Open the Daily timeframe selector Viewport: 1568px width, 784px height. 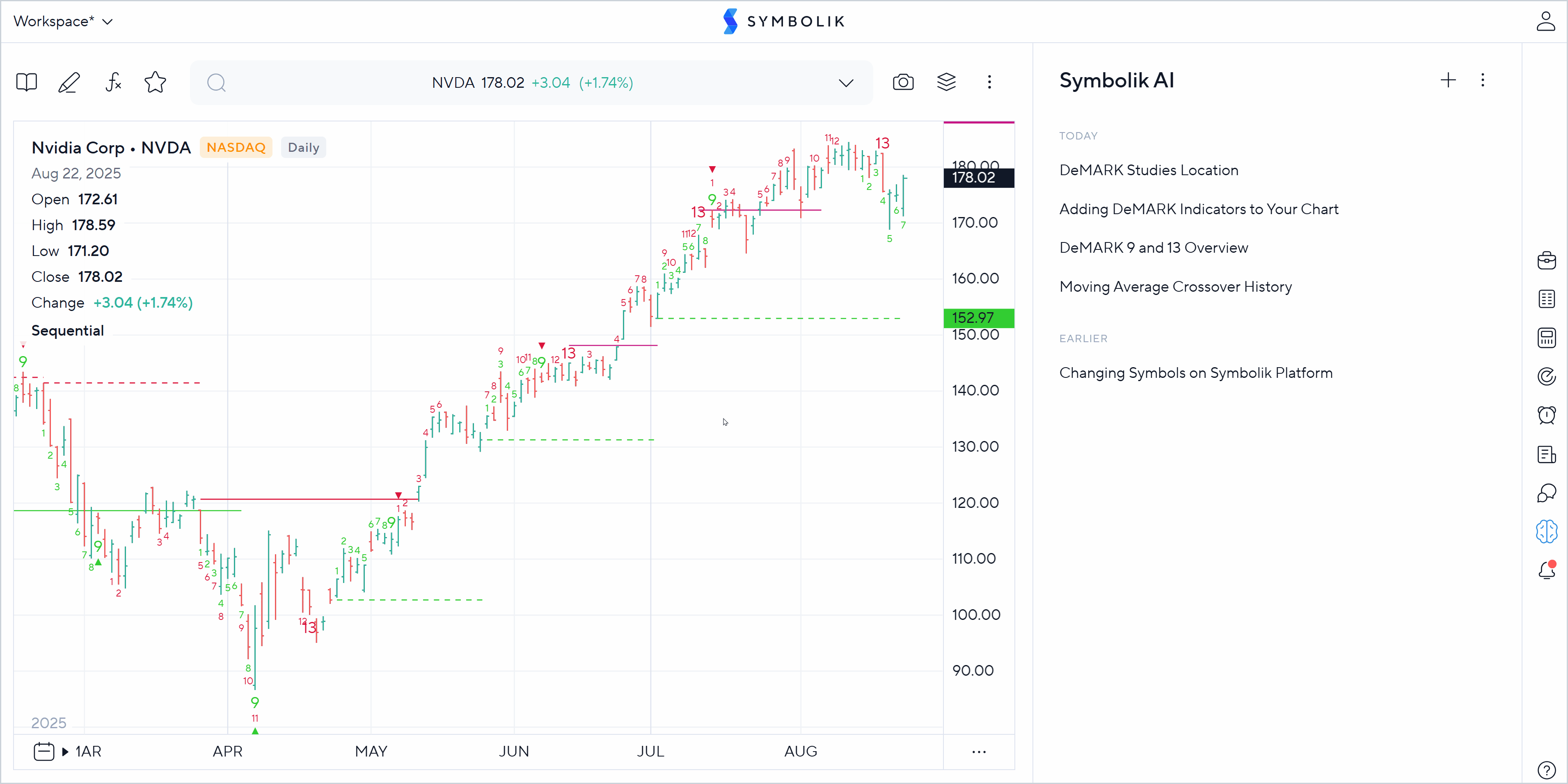303,147
